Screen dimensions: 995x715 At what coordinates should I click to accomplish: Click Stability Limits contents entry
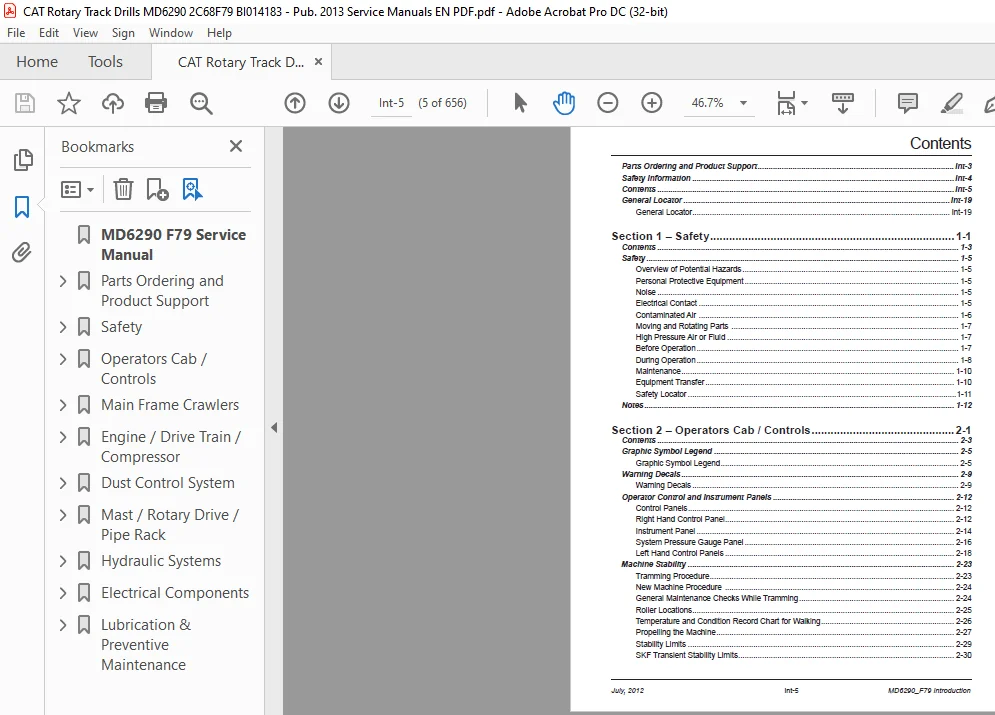[803, 644]
